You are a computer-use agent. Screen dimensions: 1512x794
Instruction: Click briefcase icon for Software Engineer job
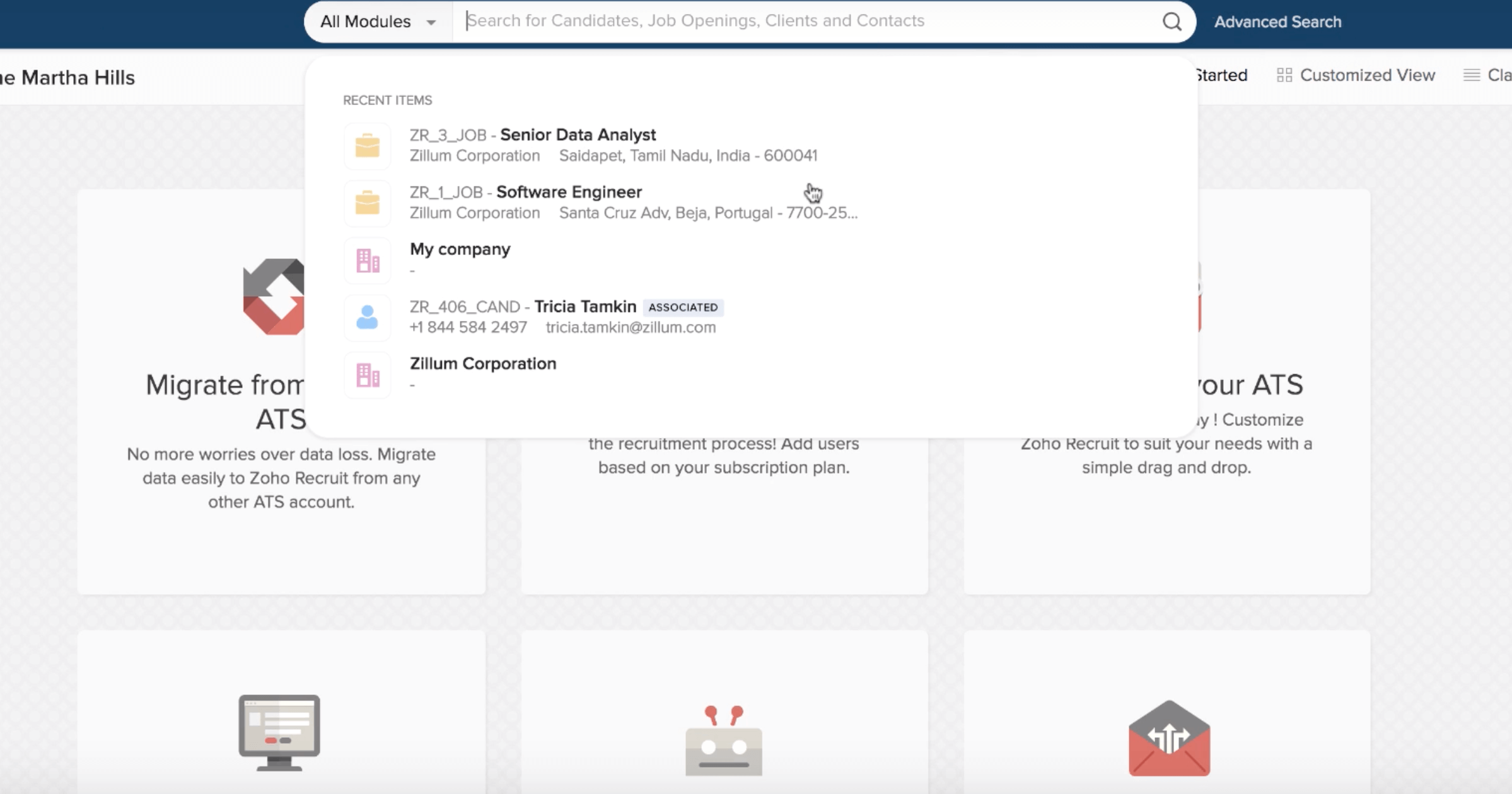(x=367, y=203)
